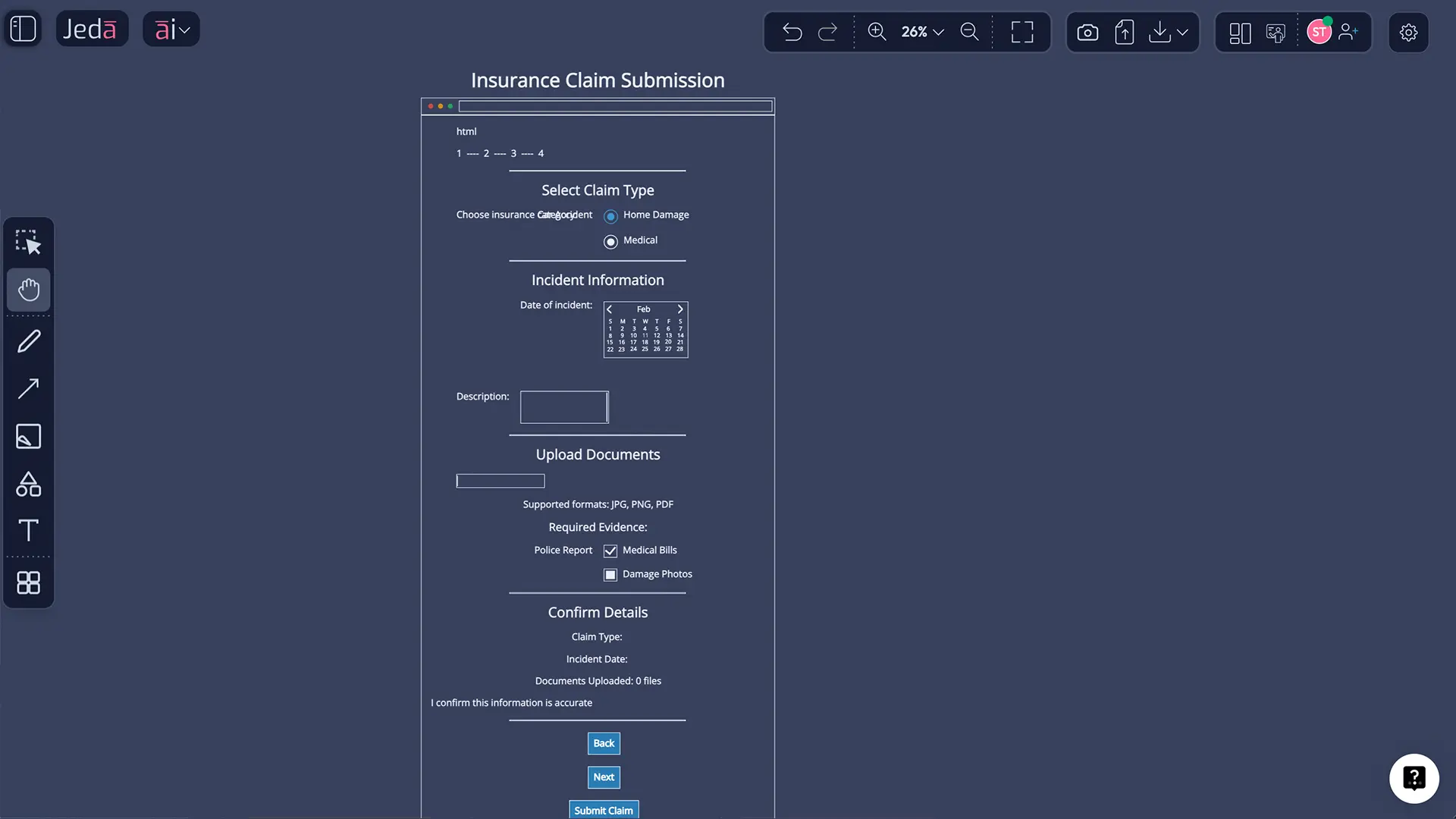This screenshot has width=1456, height=819.
Task: Select the Pen drawing tool
Action: [28, 340]
